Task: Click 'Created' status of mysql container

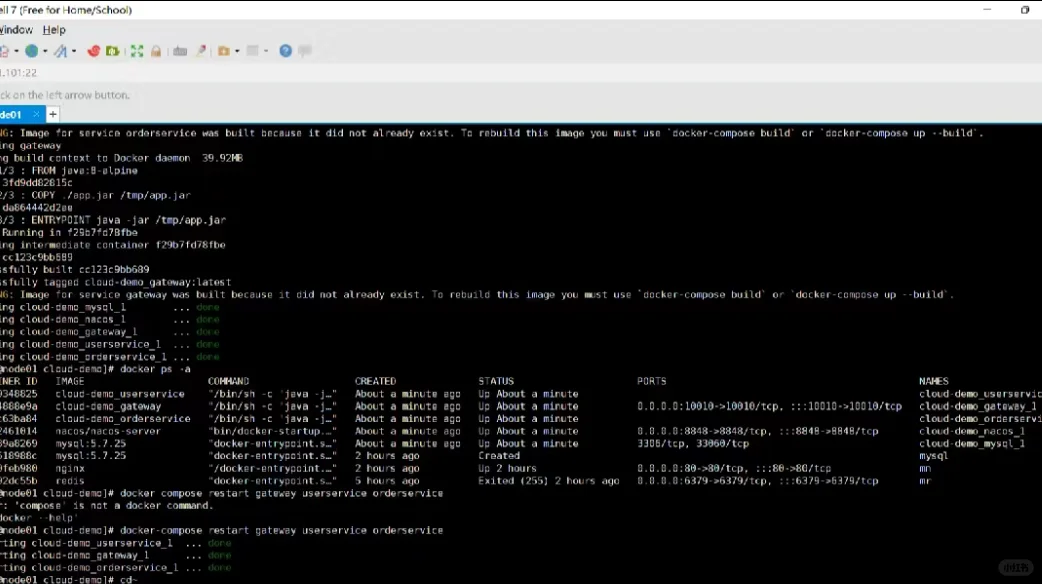Action: pyautogui.click(x=498, y=456)
